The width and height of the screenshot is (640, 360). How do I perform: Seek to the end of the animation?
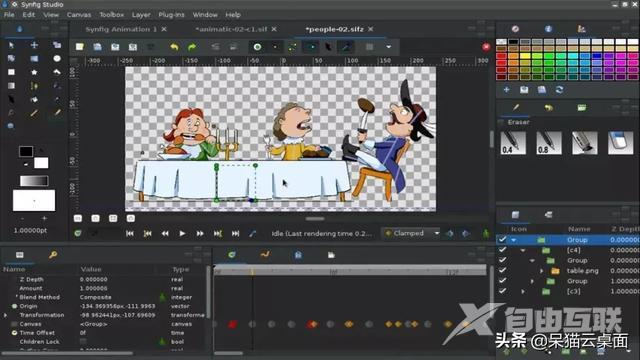pos(236,233)
